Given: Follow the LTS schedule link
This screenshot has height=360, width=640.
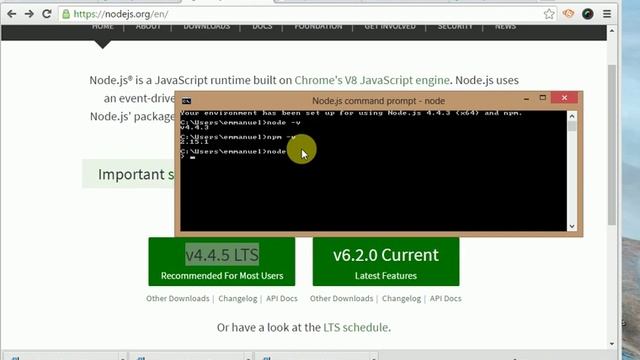Looking at the screenshot, I should click(356, 327).
